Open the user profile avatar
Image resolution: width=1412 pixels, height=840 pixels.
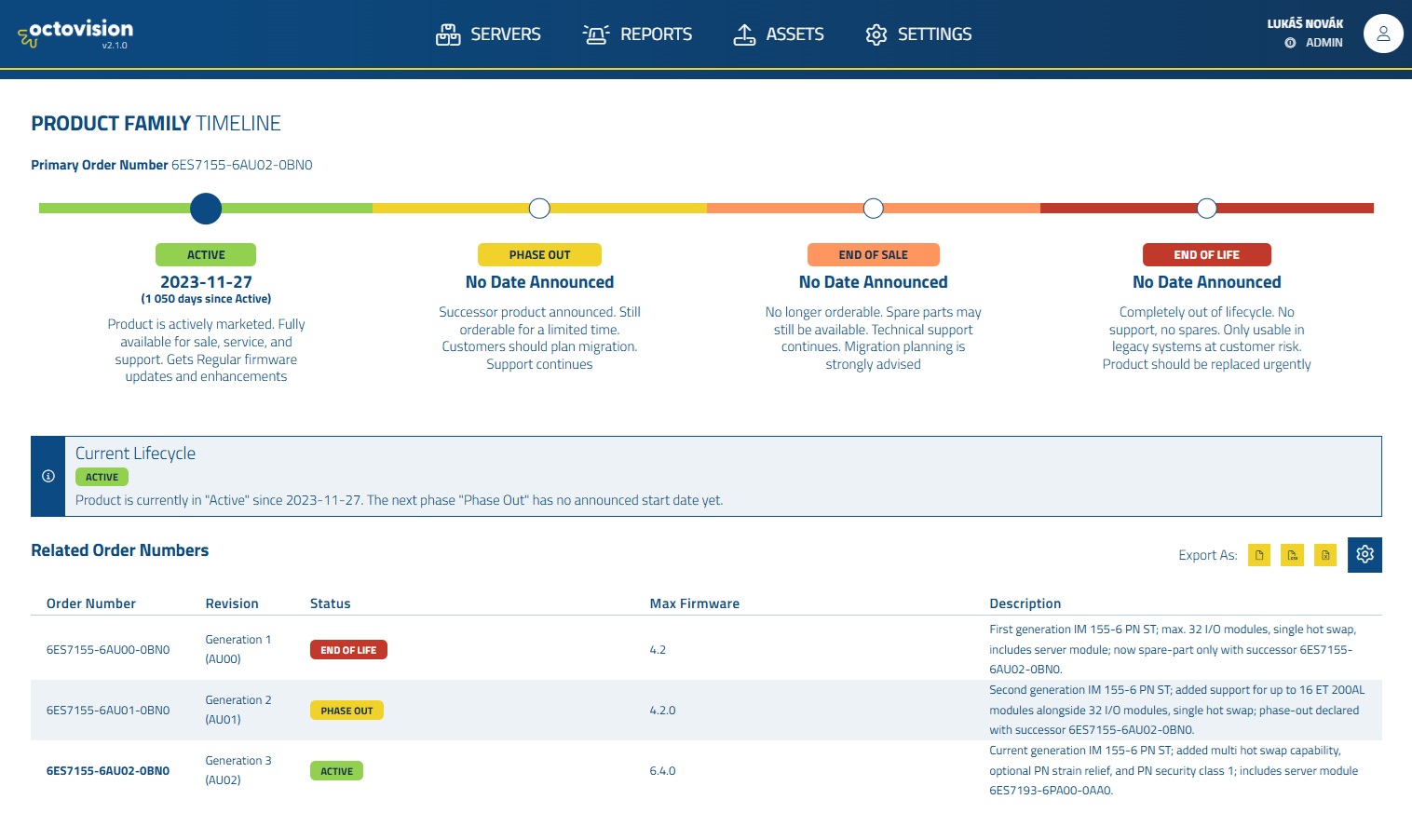[x=1383, y=34]
